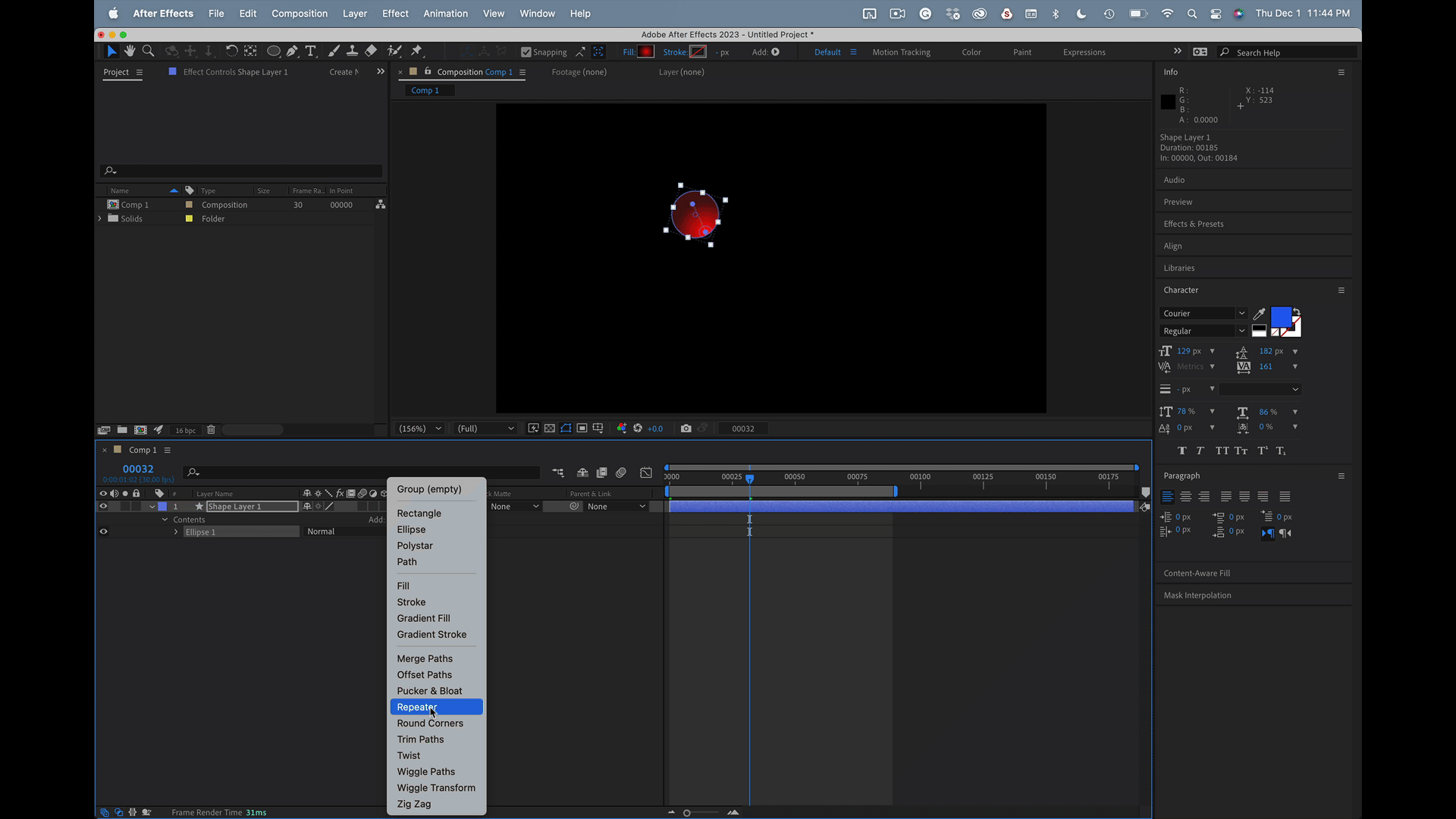Select the Pen tool
This screenshot has height=819, width=1456.
click(292, 51)
